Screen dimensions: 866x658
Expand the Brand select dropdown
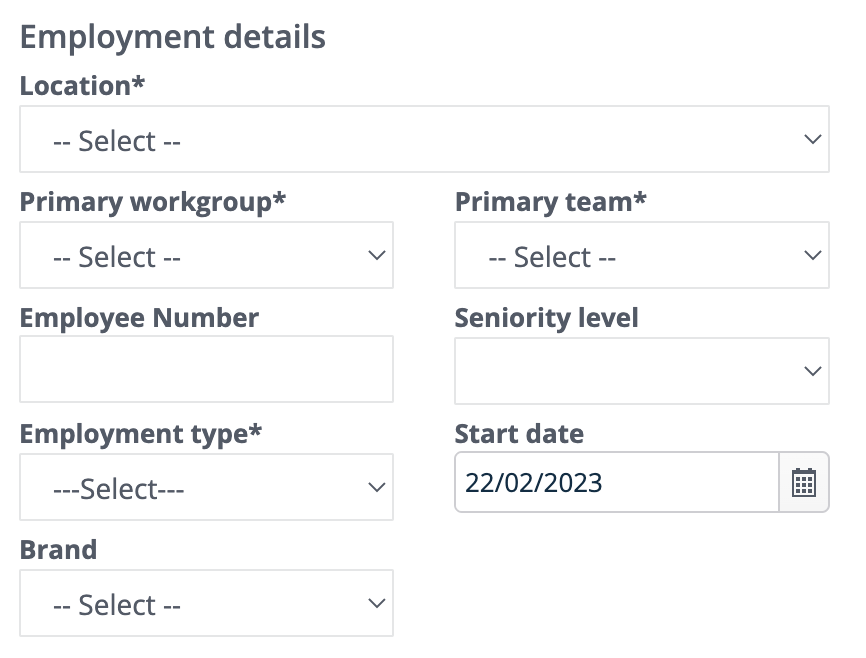point(207,603)
